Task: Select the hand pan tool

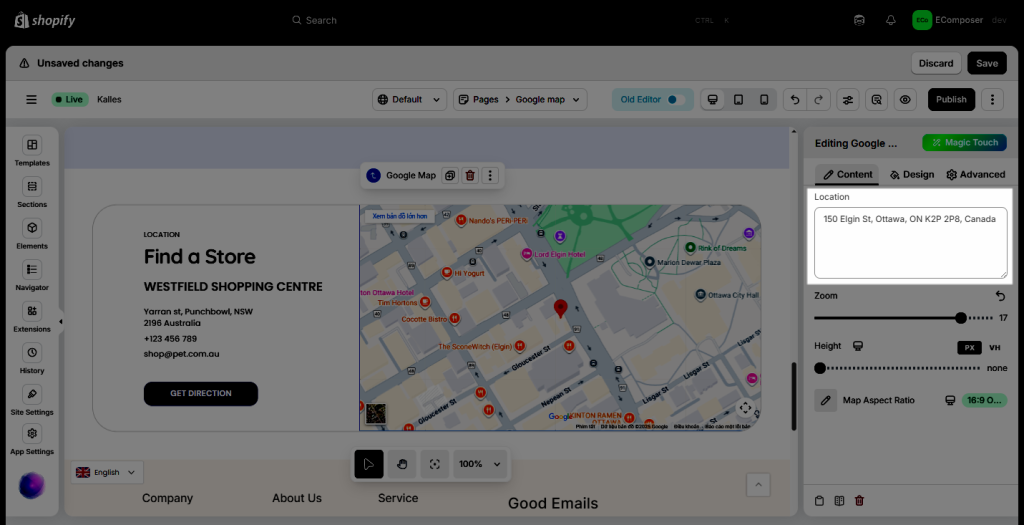Action: point(401,464)
